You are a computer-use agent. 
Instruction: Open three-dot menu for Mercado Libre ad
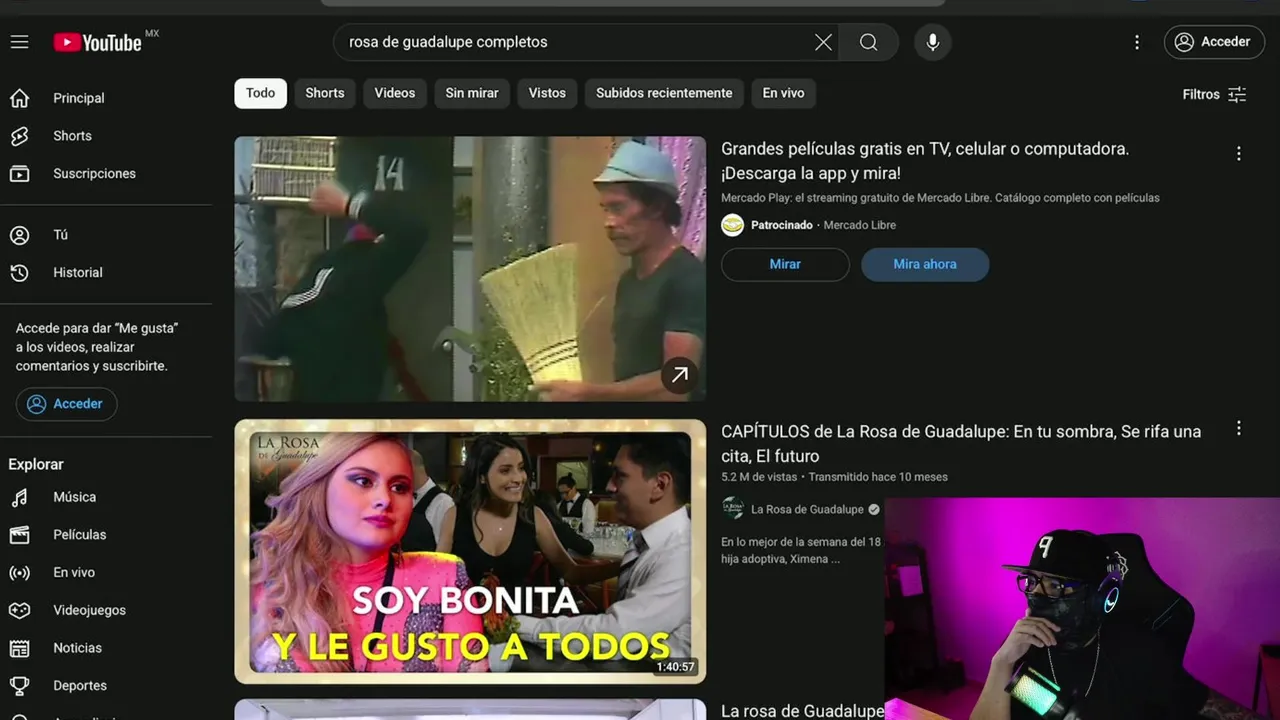(1238, 154)
